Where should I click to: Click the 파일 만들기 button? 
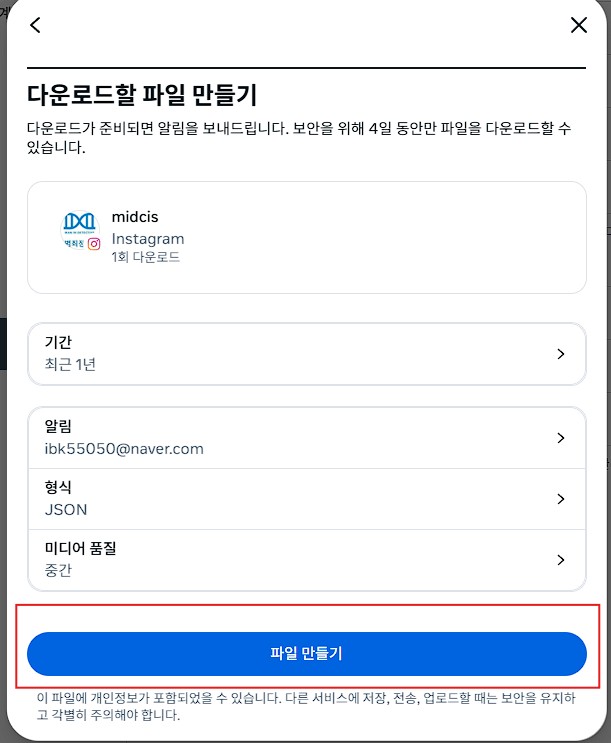[x=307, y=654]
